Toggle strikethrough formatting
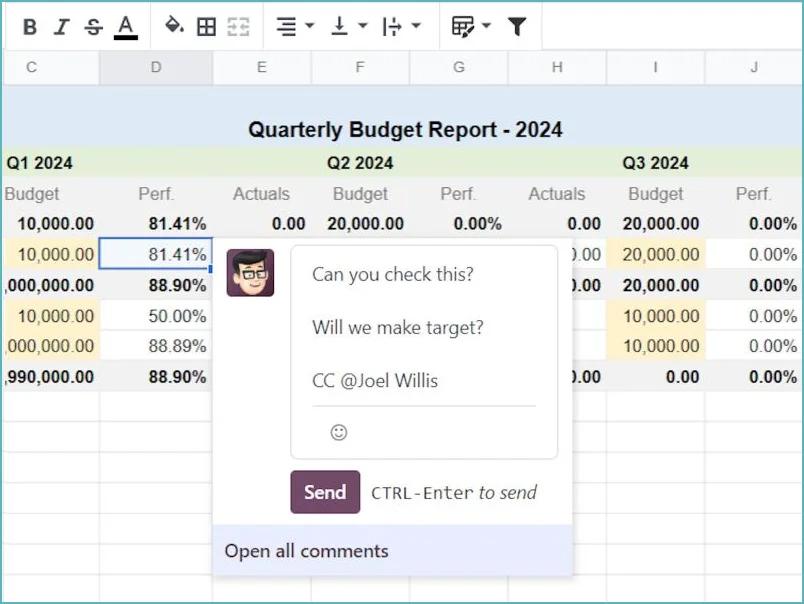804x604 pixels. click(x=92, y=26)
